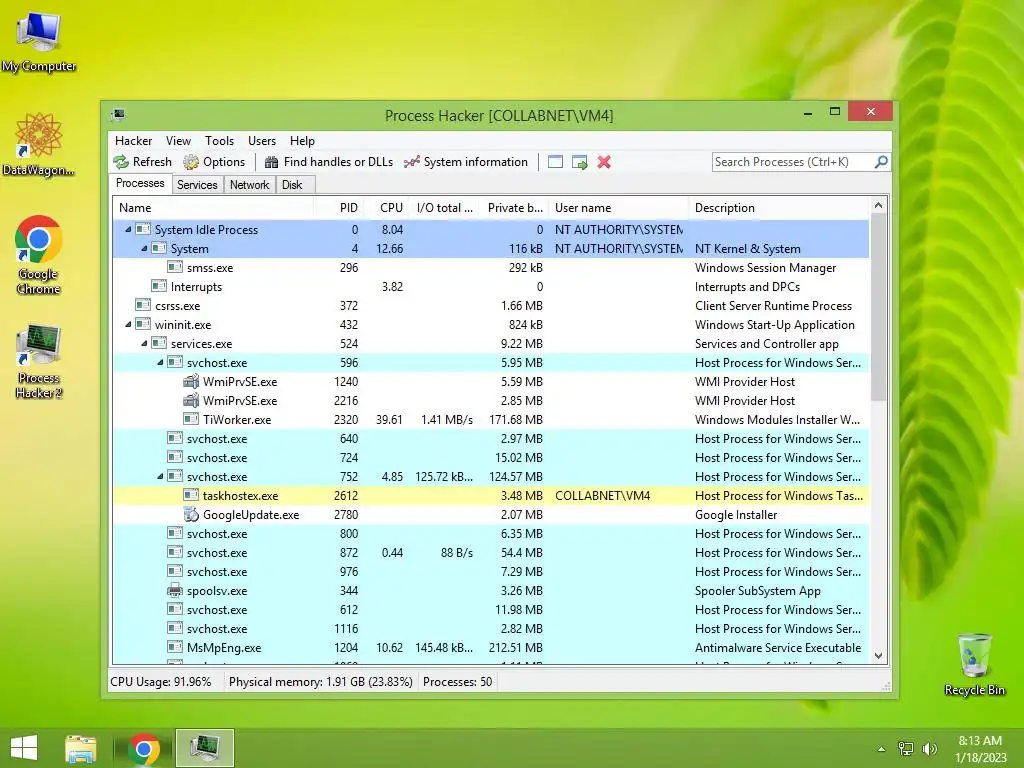Open the View menu
Viewport: 1024px width, 768px height.
point(178,140)
